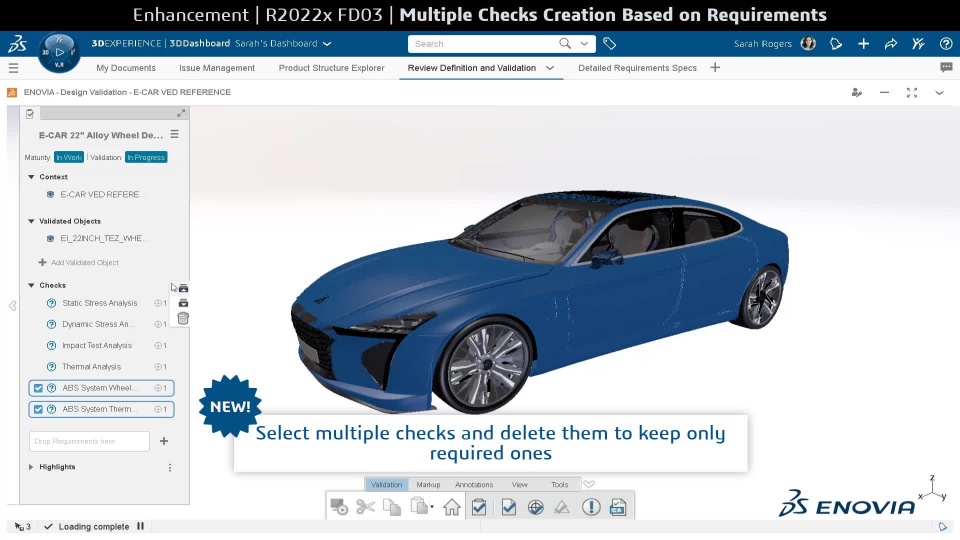960x540 pixels.
Task: Click the play presentation icon in toolbar
Action: click(339, 507)
